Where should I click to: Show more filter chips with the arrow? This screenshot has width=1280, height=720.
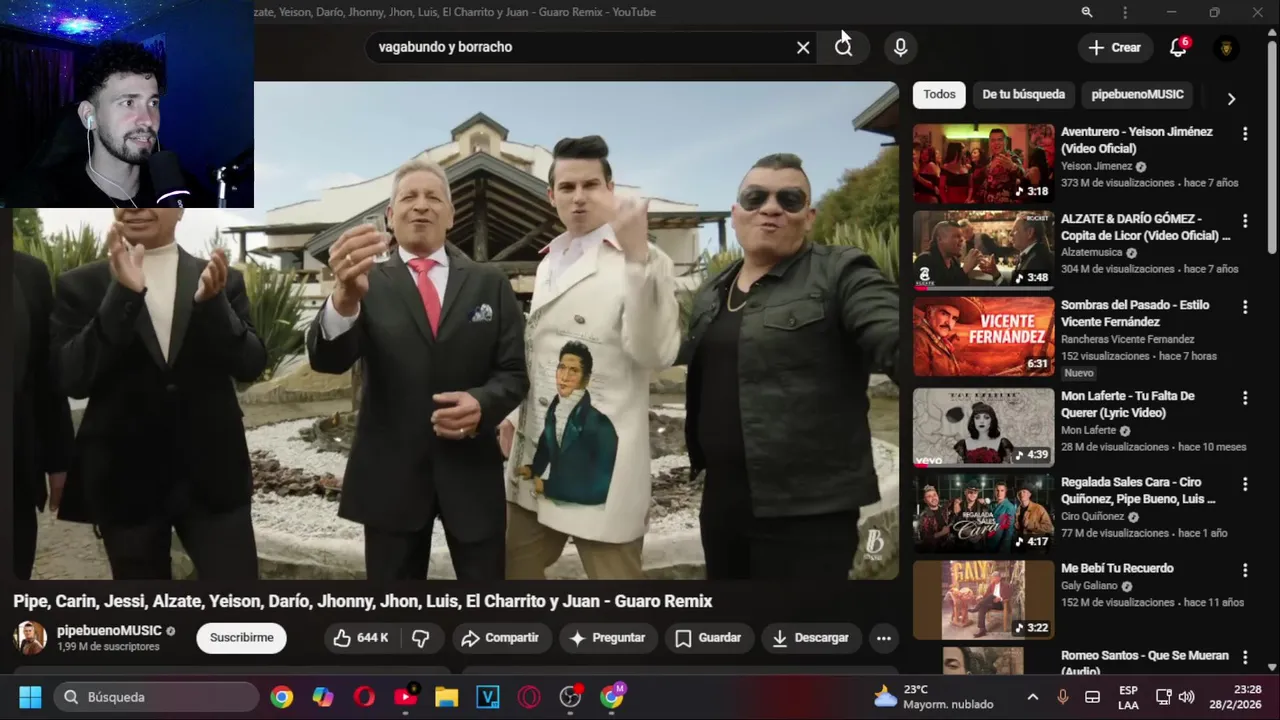click(x=1231, y=98)
